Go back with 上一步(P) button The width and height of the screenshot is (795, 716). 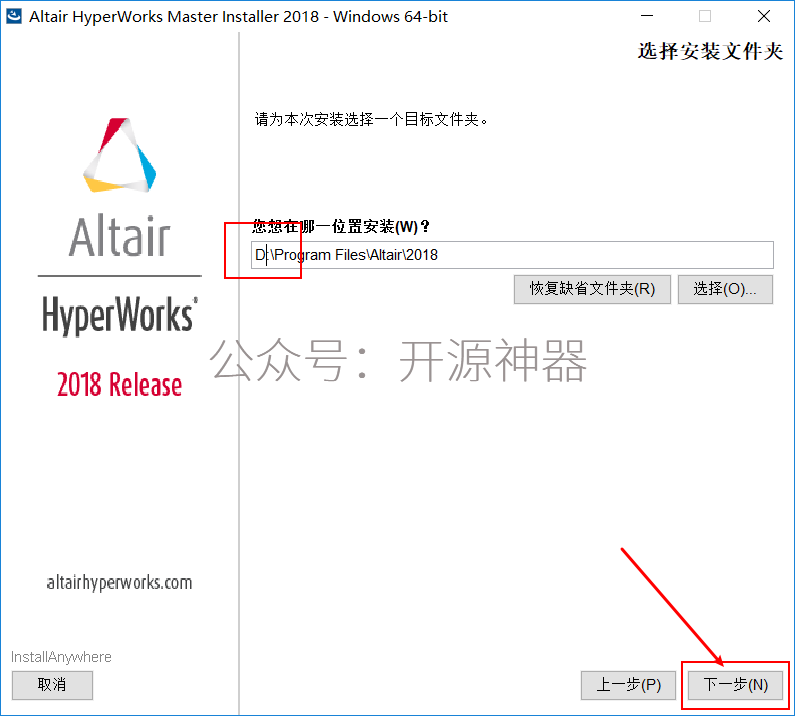[628, 685]
